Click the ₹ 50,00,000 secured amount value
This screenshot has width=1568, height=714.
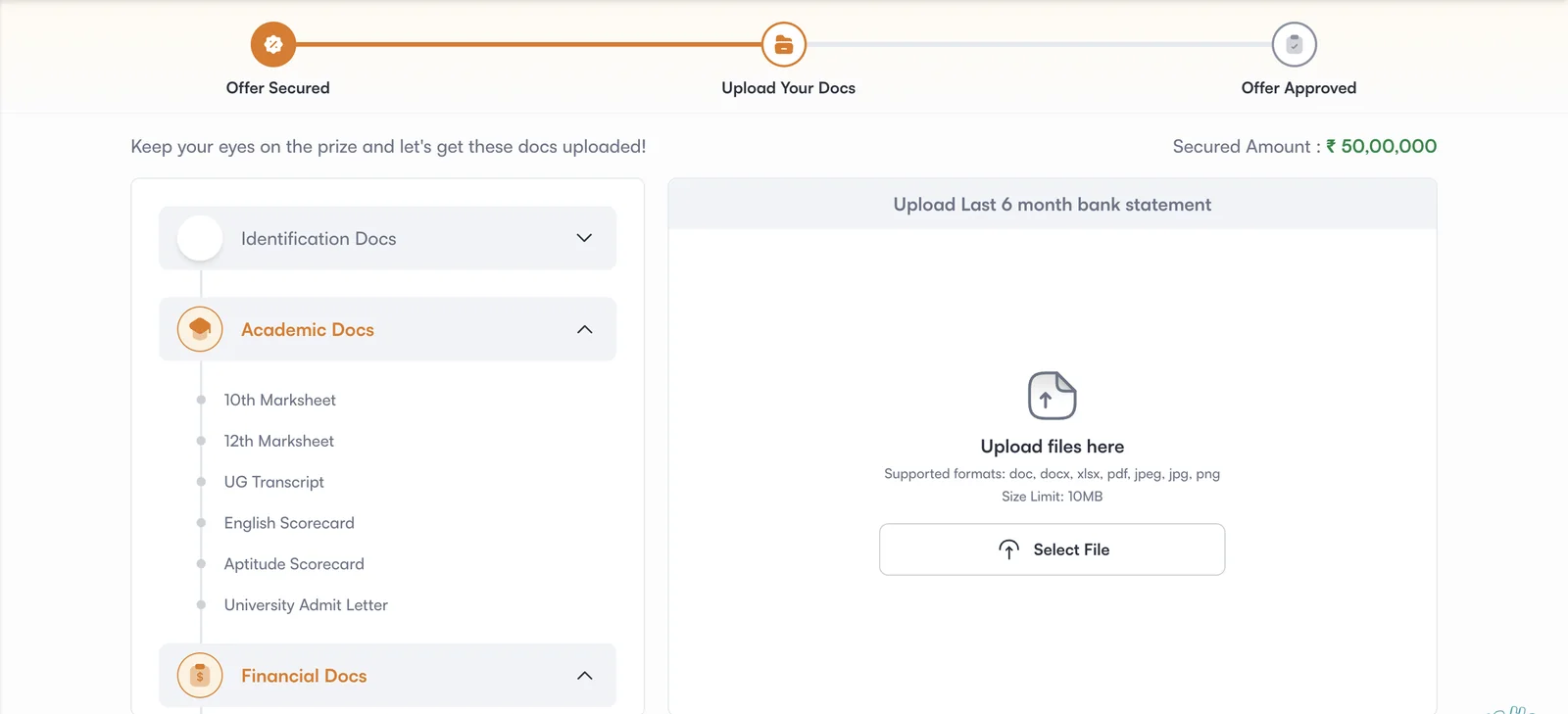point(1381,146)
